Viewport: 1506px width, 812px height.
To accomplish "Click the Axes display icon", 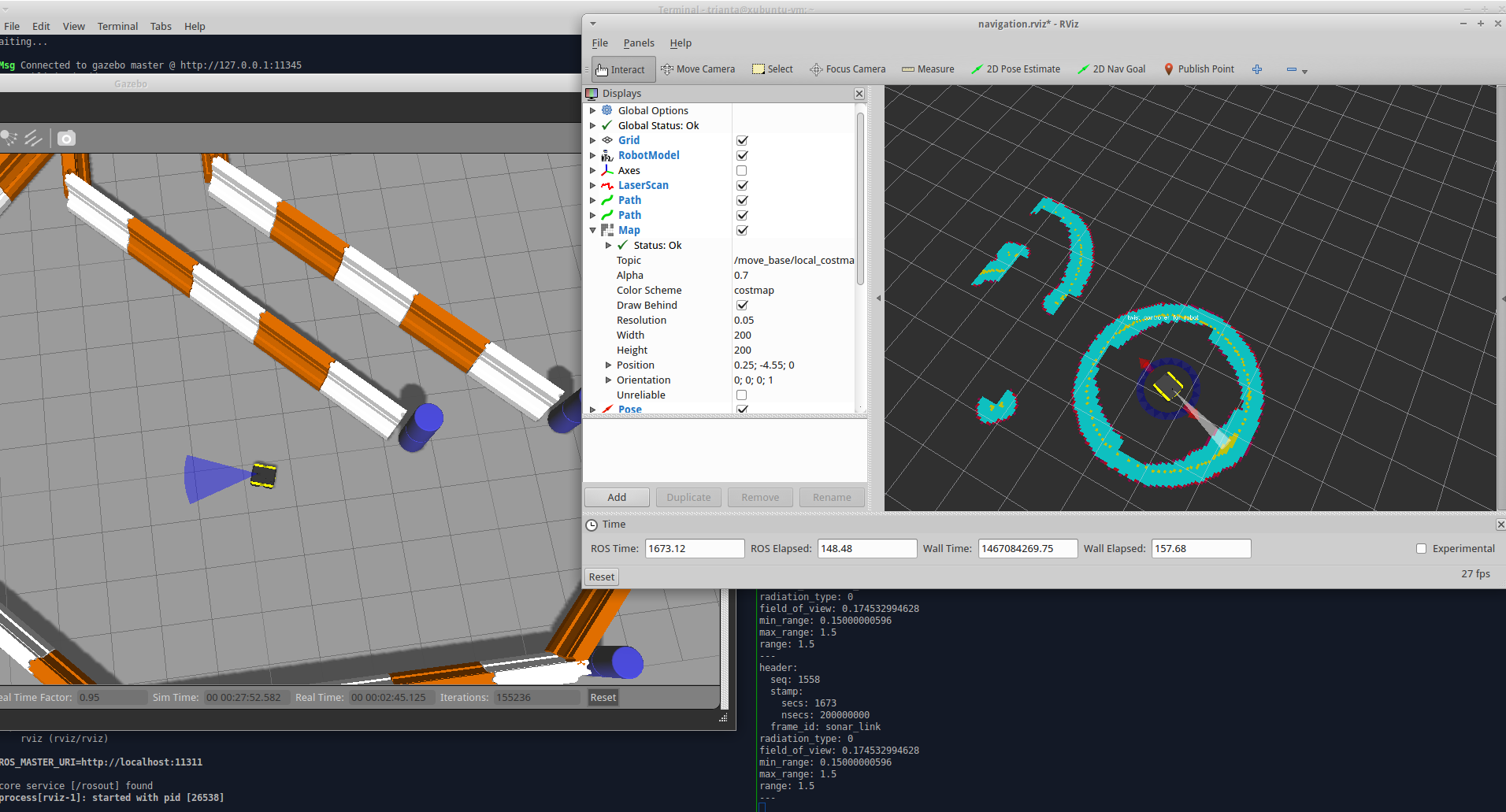I will tap(607, 170).
